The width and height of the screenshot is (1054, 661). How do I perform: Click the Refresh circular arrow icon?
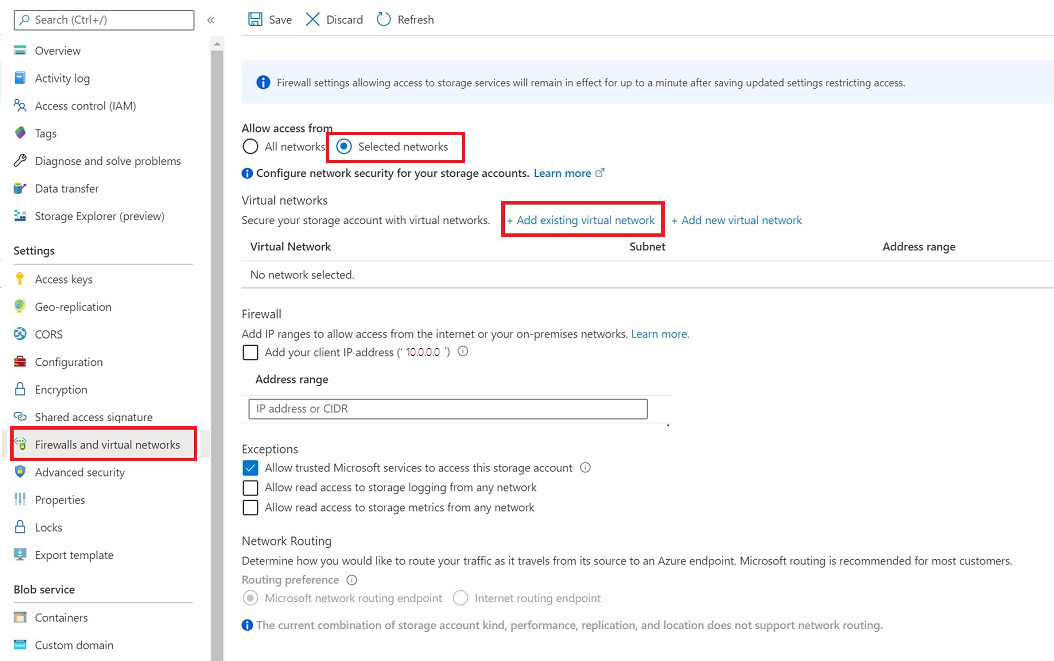tap(384, 20)
